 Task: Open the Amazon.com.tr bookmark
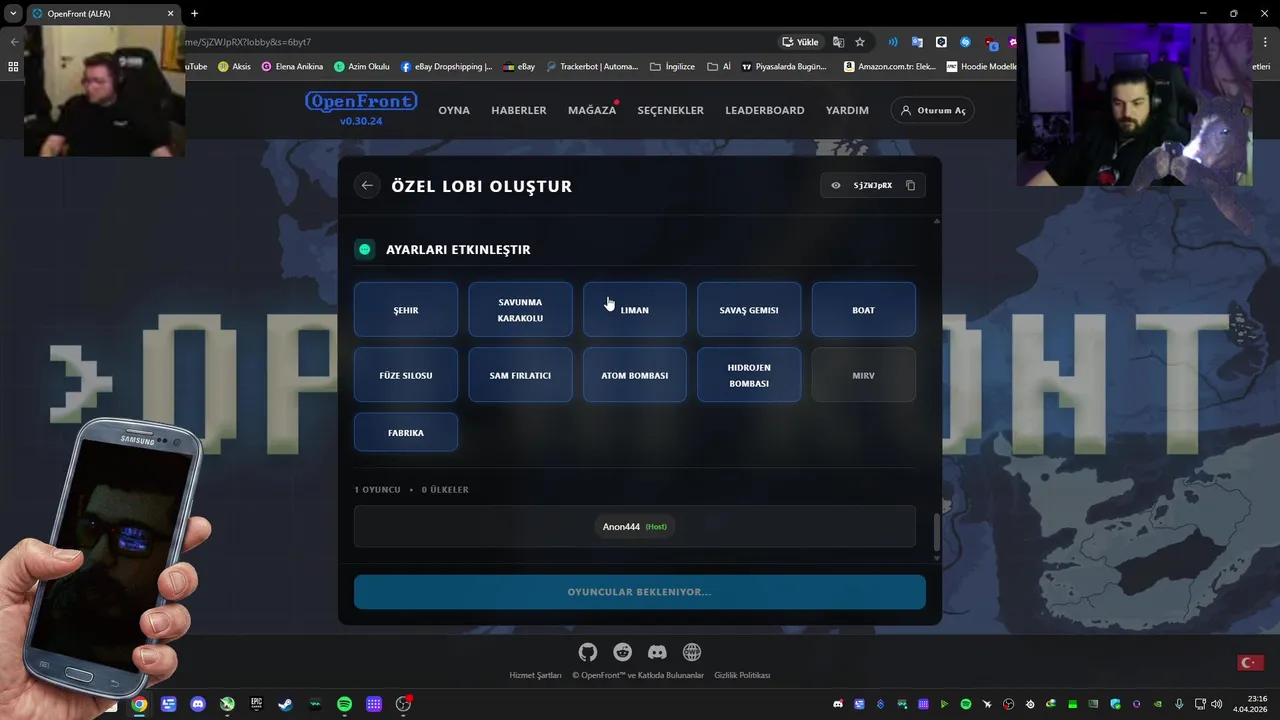click(x=890, y=67)
